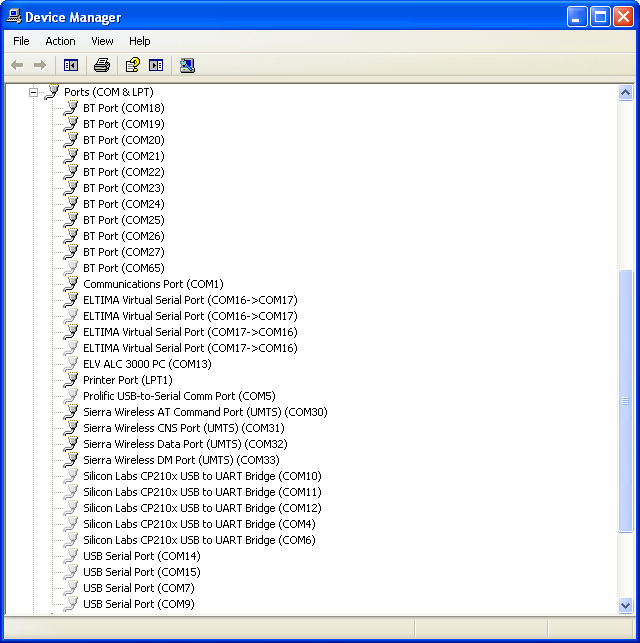Toggle the console tree pane toolbar icon
The width and height of the screenshot is (640, 643).
tap(71, 65)
